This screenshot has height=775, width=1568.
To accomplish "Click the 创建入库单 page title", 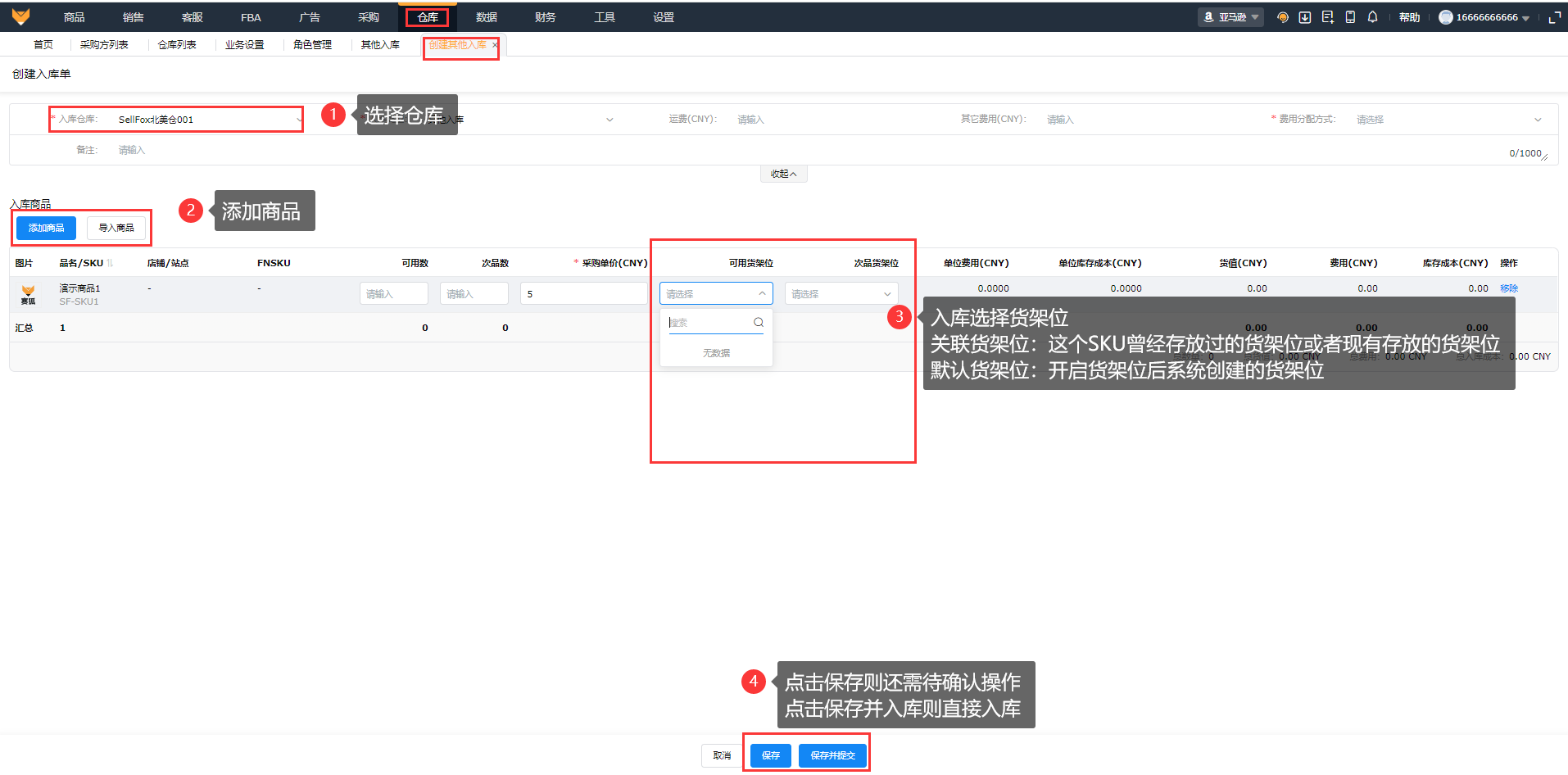I will tap(41, 74).
